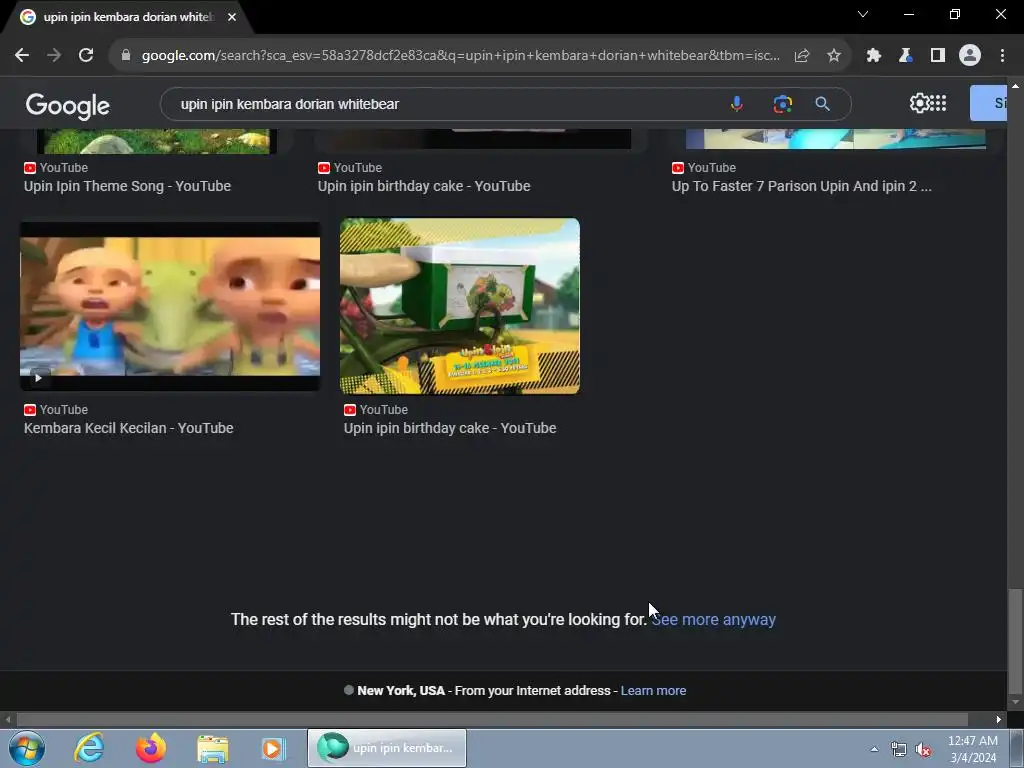
Task: Open the muted volume tray icon
Action: click(923, 750)
